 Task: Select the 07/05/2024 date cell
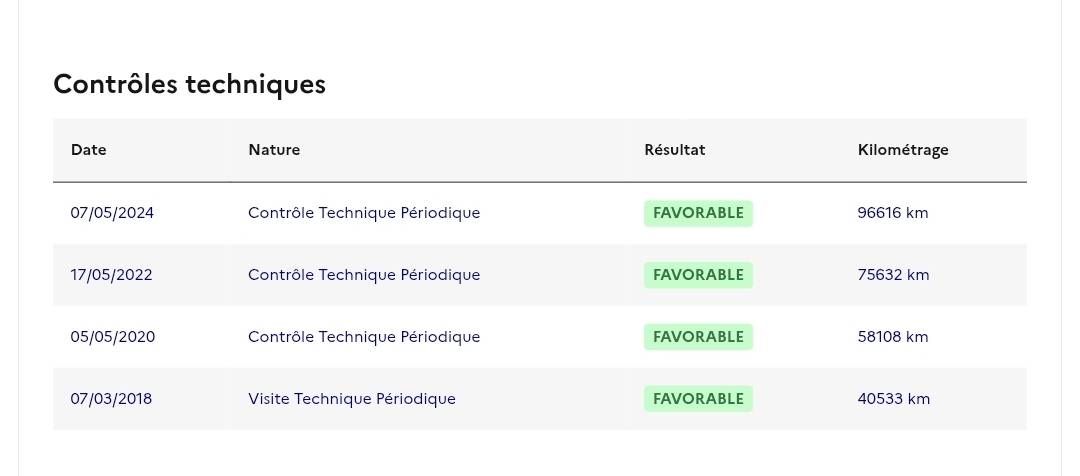point(112,213)
